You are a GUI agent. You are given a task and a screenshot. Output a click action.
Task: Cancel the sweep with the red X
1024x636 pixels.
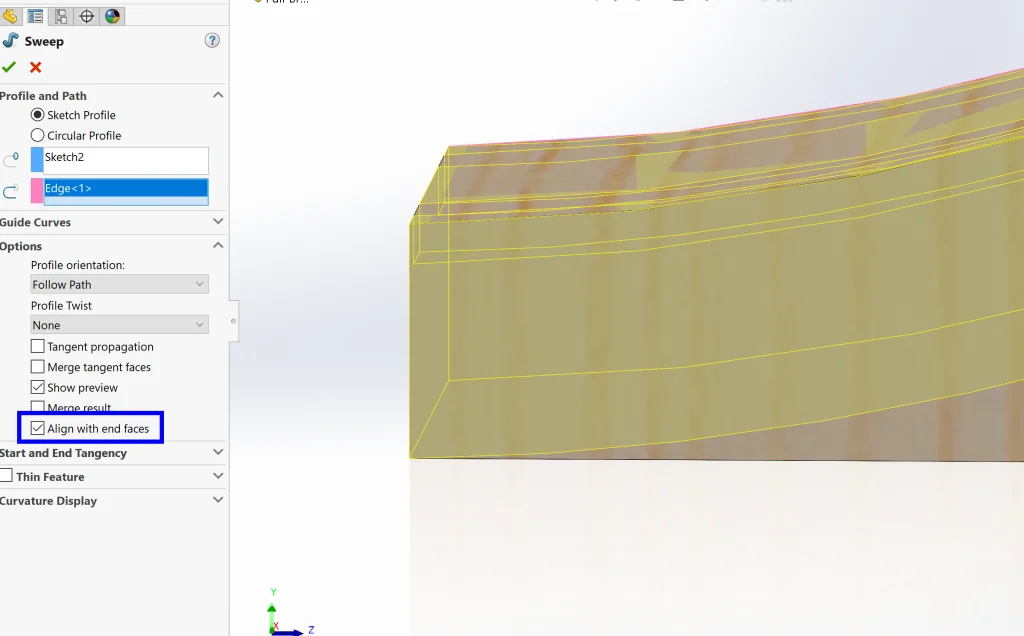pyautogui.click(x=36, y=67)
